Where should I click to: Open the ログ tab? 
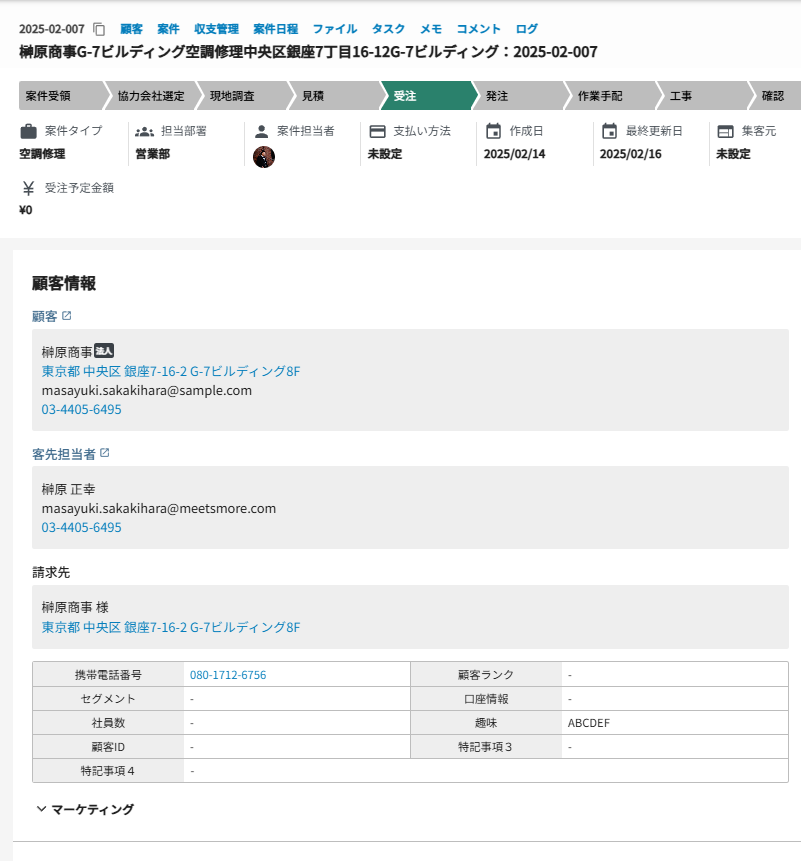tap(526, 29)
